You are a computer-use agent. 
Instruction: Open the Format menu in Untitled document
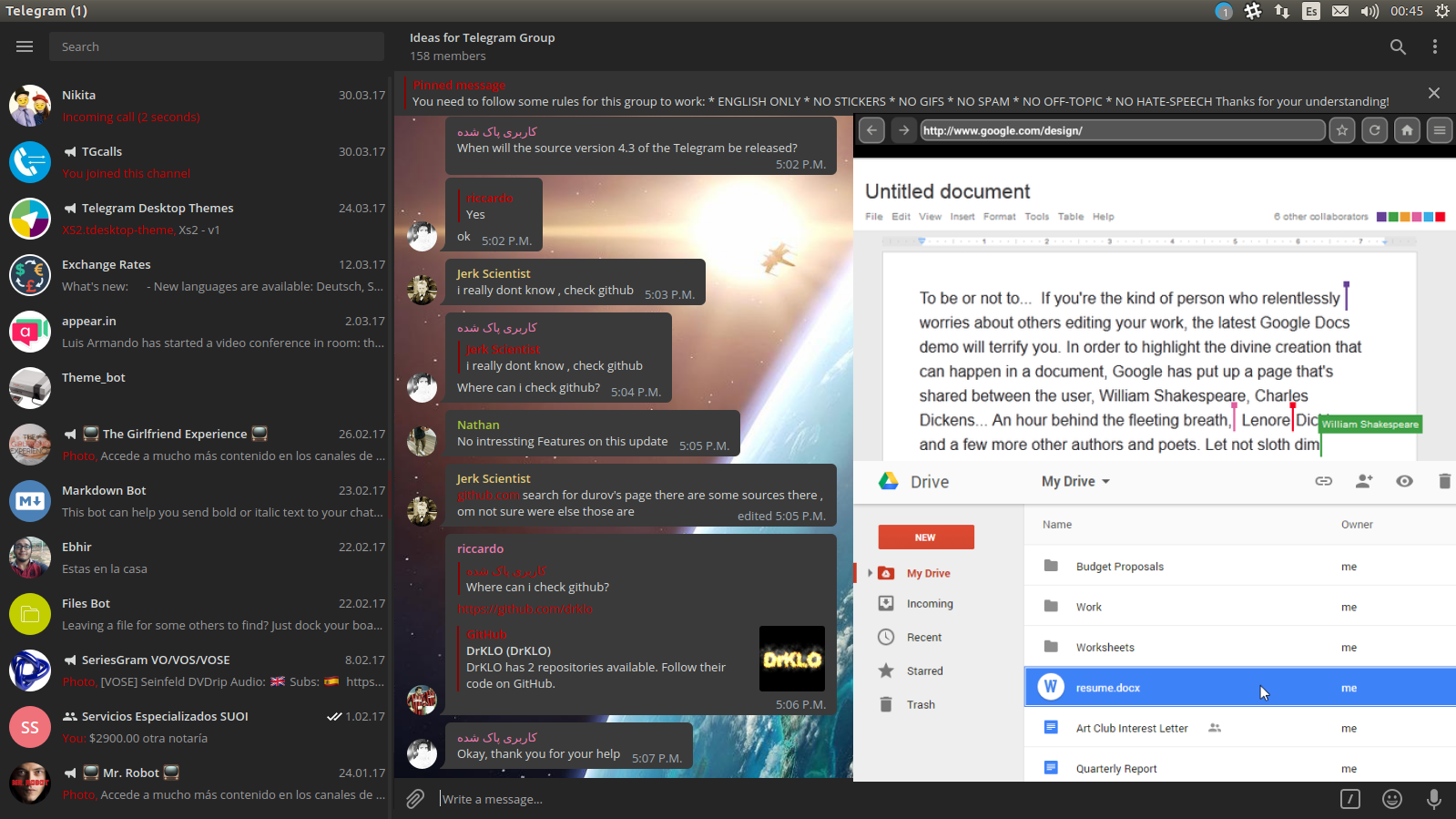(1000, 217)
